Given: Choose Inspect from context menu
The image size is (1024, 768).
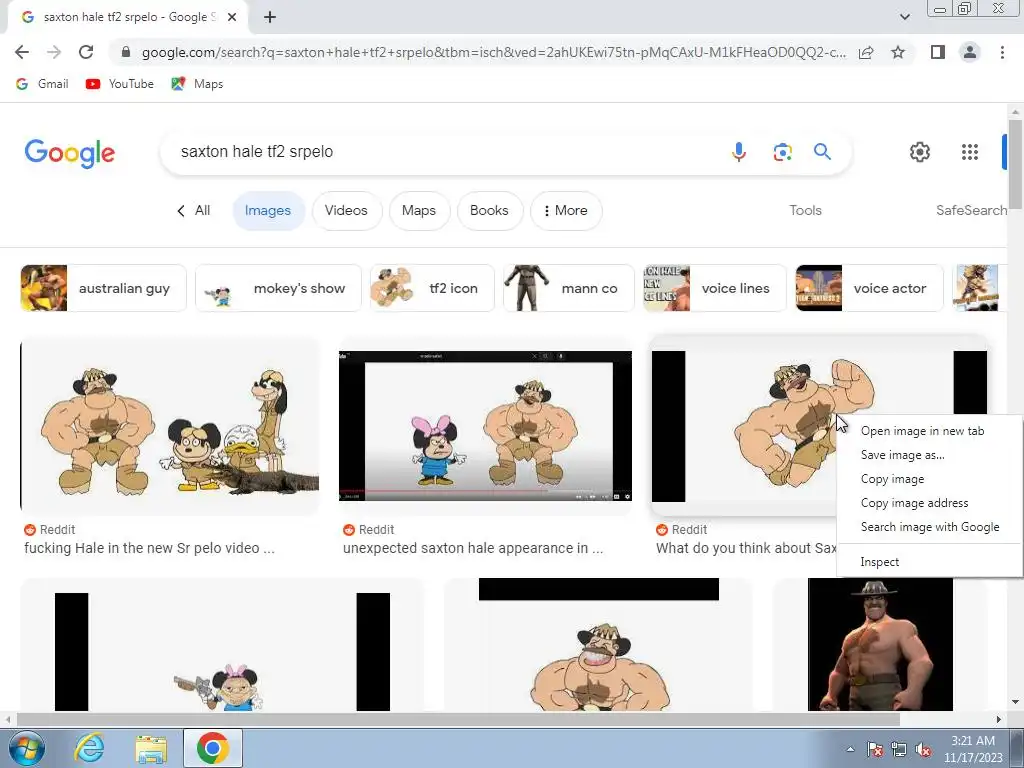Looking at the screenshot, I should 880,562.
